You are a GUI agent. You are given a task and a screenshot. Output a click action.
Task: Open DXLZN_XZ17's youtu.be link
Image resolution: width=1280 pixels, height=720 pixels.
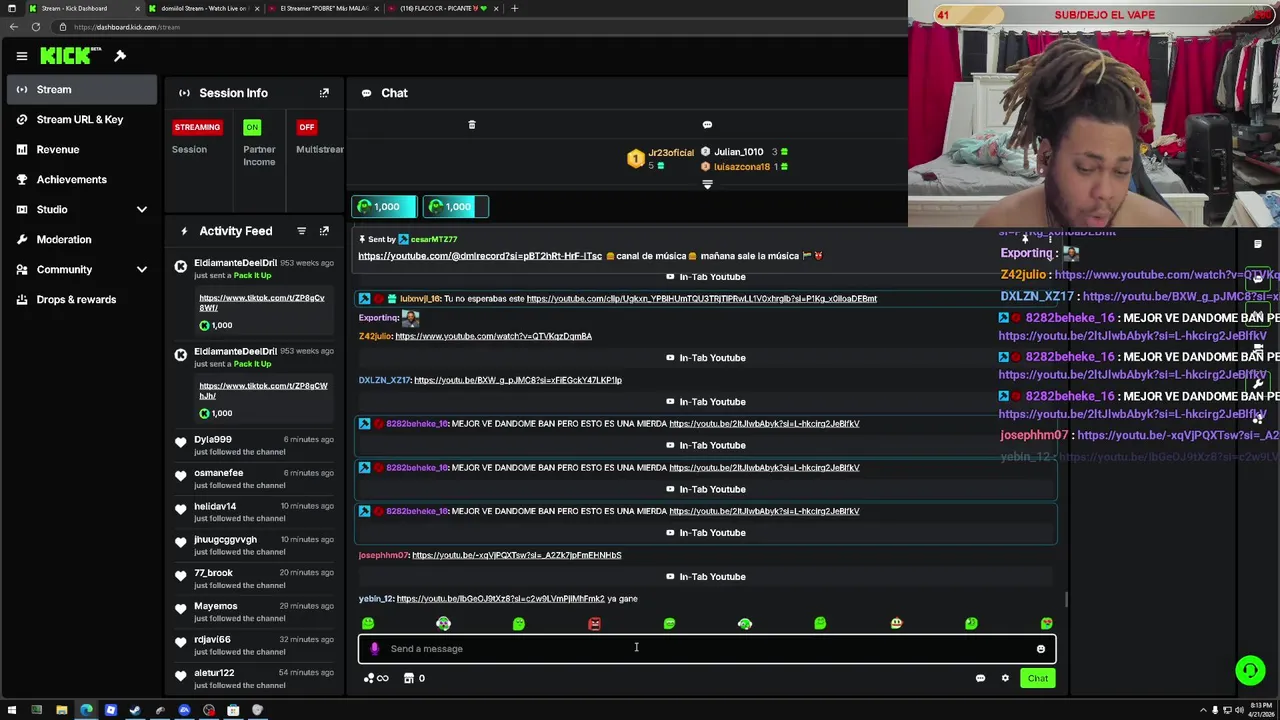click(x=518, y=380)
